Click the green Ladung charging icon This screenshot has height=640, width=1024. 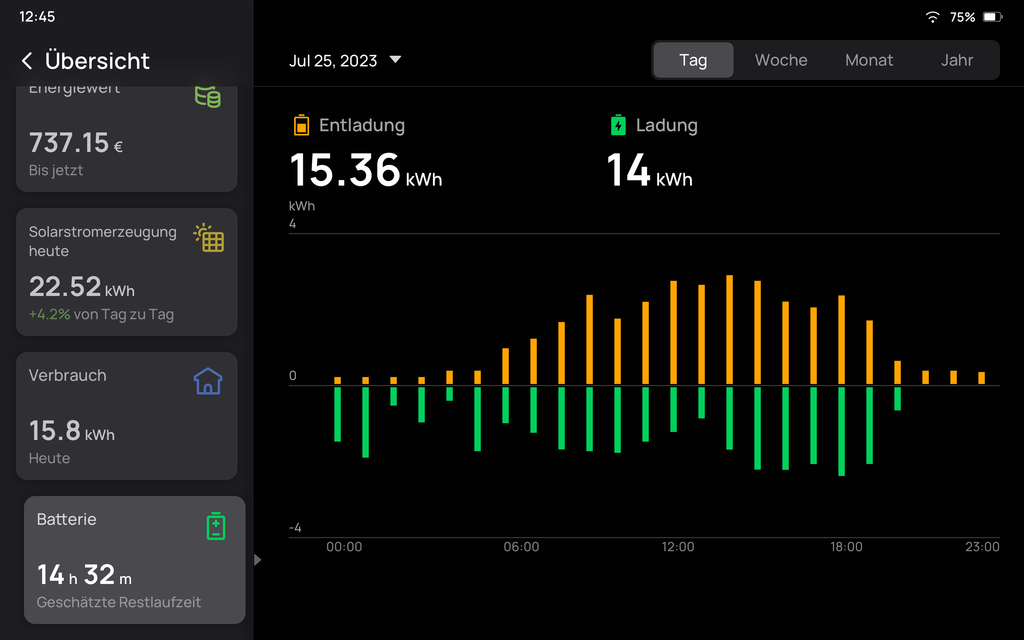click(x=618, y=125)
